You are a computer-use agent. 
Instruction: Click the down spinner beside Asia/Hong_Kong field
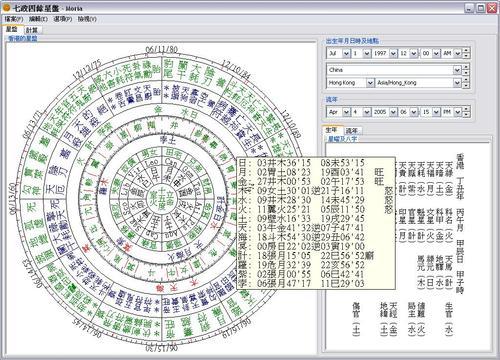tap(466, 85)
